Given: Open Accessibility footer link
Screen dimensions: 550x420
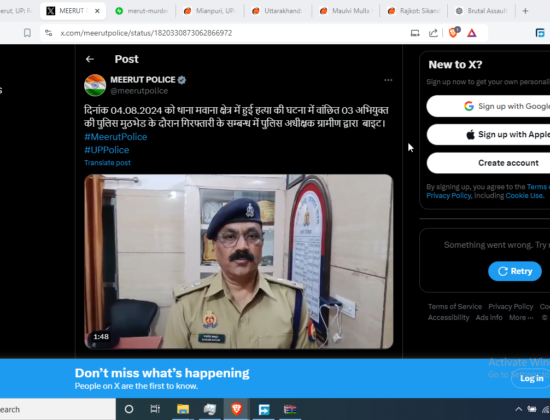Looking at the screenshot, I should (x=449, y=318).
